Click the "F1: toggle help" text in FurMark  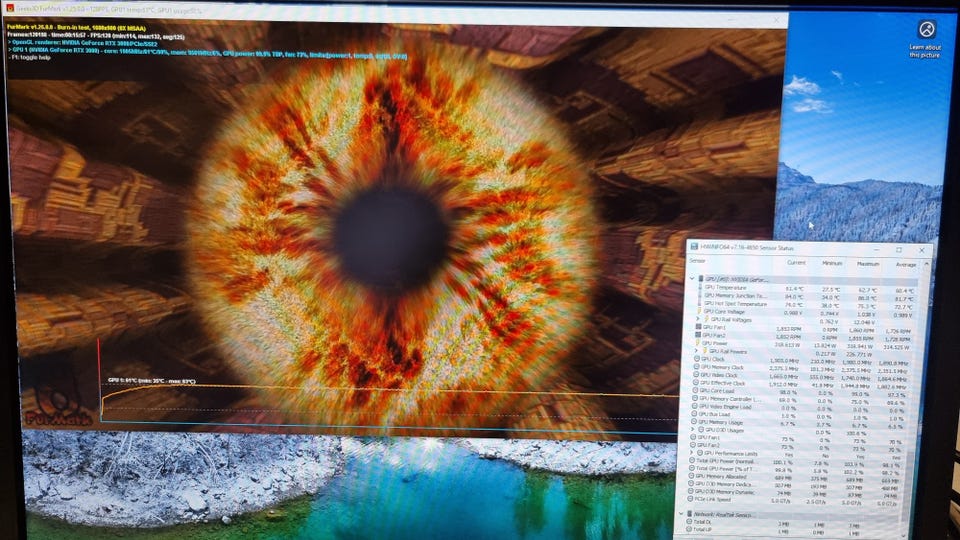31,57
